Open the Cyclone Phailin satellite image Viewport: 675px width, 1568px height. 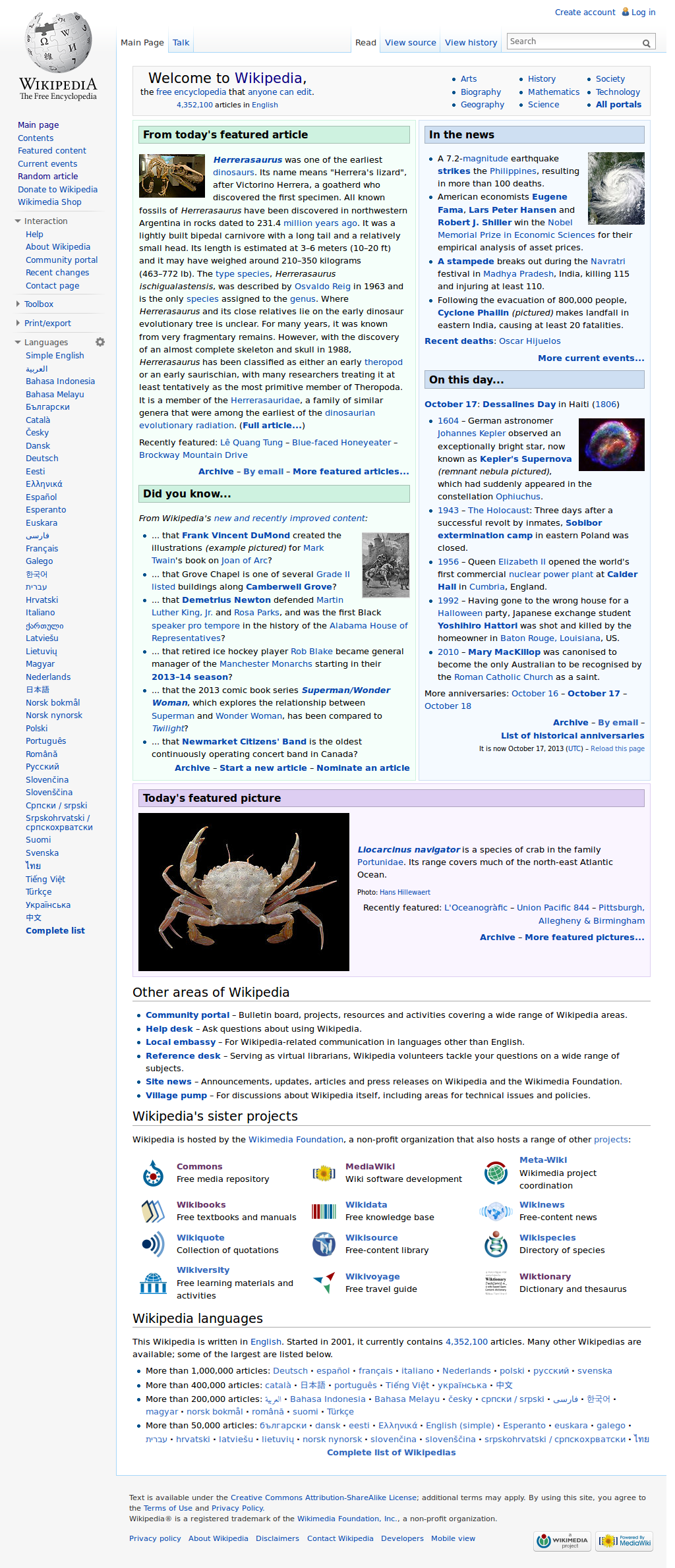click(x=616, y=188)
